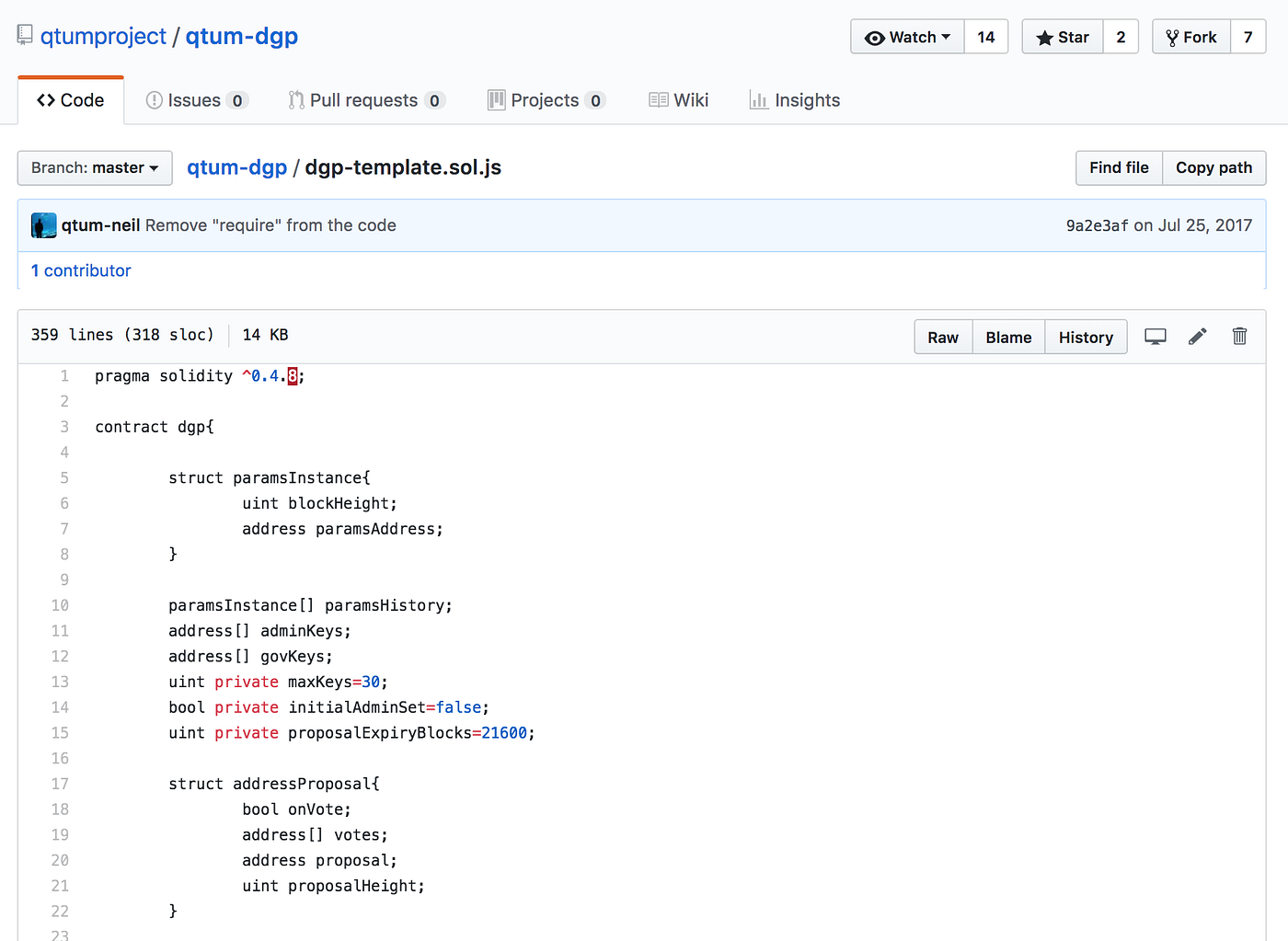Fork the repository

tap(1191, 37)
